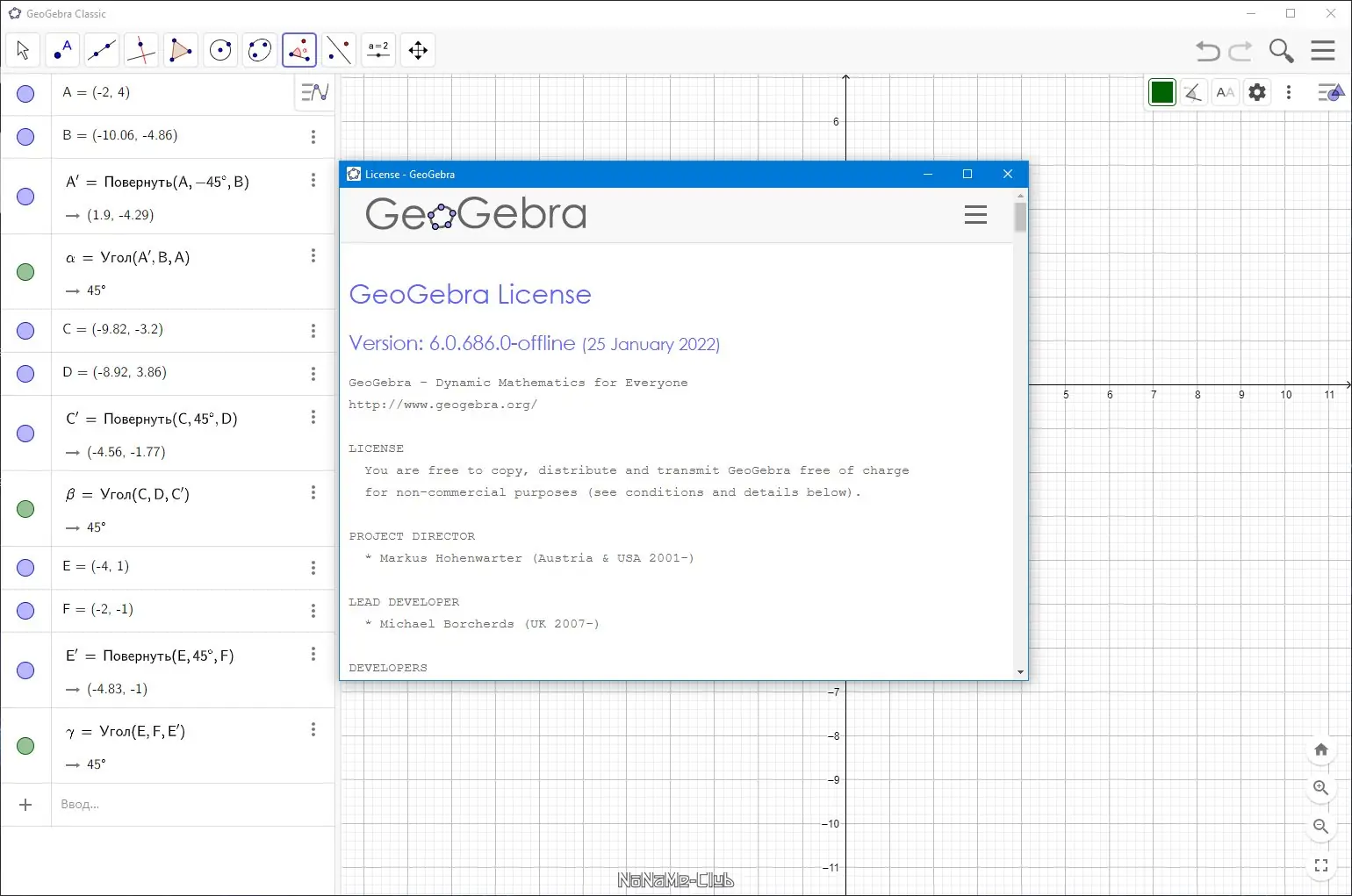The height and width of the screenshot is (896, 1352).
Task: Open more options dots in the style bar
Action: [1289, 92]
